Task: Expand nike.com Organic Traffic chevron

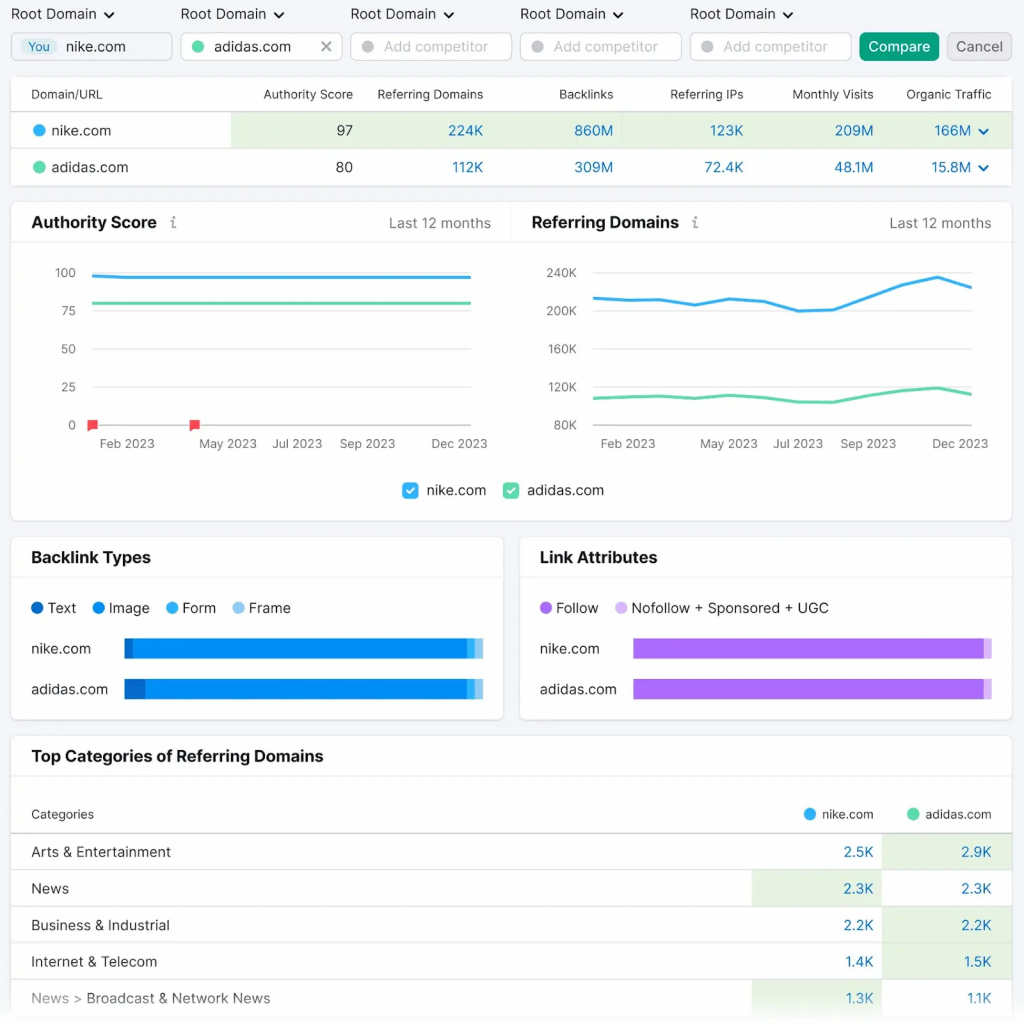Action: pyautogui.click(x=984, y=131)
